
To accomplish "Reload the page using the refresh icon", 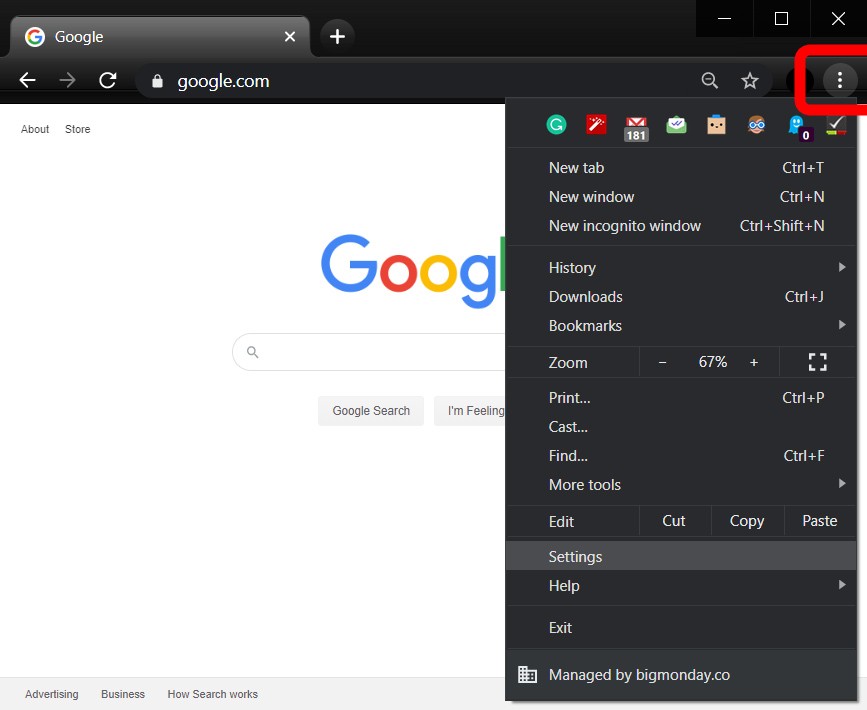I will click(x=108, y=81).
